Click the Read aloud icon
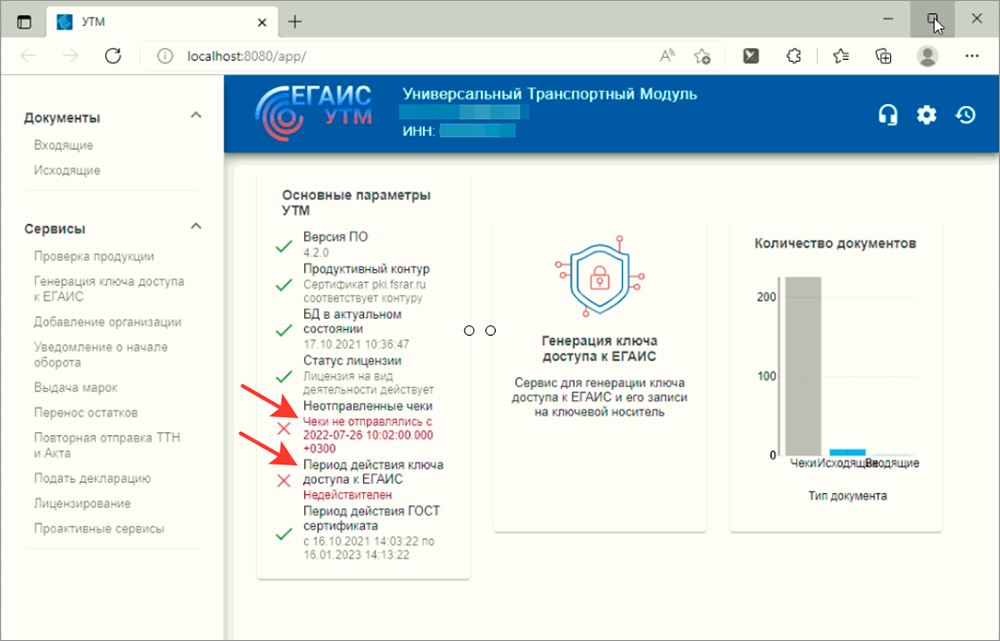Screen dimensions: 1000x641 [667, 56]
